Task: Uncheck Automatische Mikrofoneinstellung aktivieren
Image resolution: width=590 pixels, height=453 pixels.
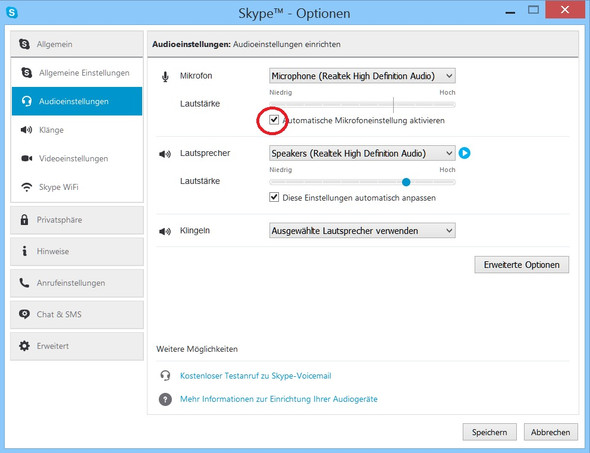Action: click(274, 120)
